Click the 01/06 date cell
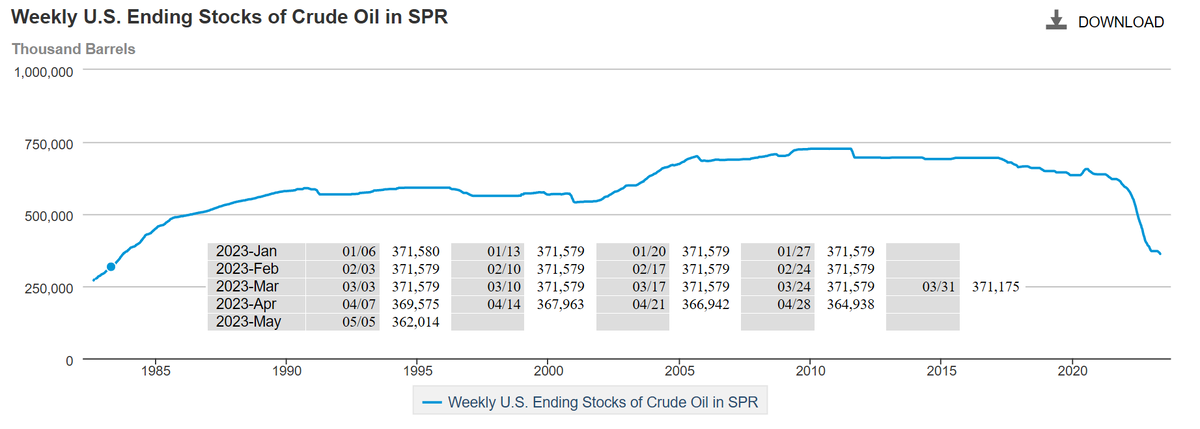Screen dimensions: 1200x429 click(x=360, y=251)
